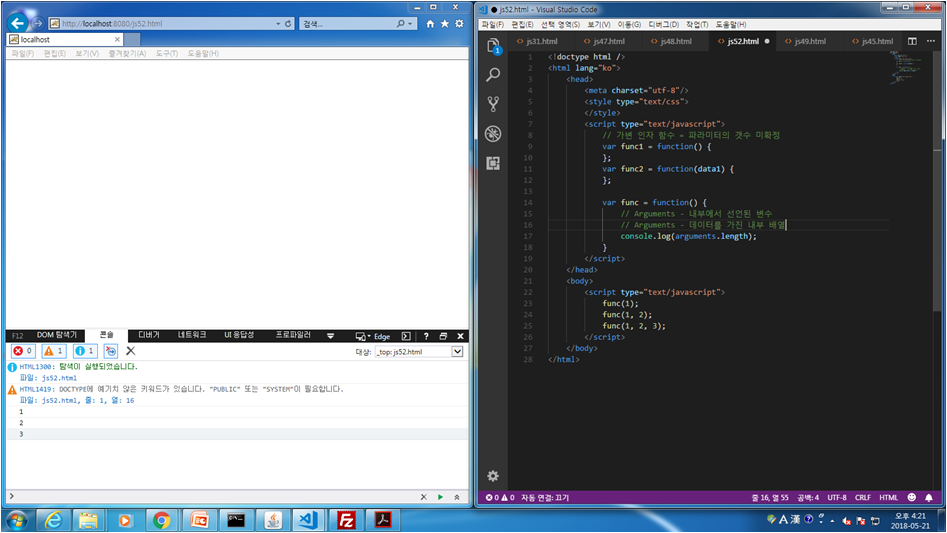This screenshot has height=533, width=947.
Task: Open the IE tools gear
Action: (459, 24)
